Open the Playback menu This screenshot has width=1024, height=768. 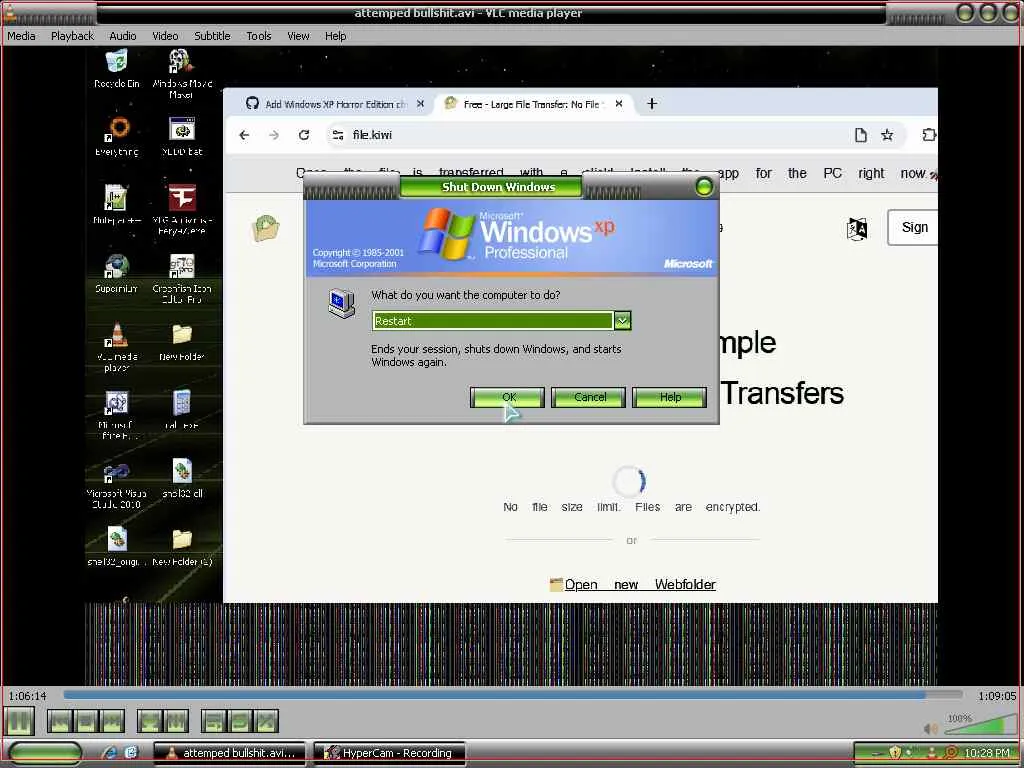pyautogui.click(x=72, y=36)
